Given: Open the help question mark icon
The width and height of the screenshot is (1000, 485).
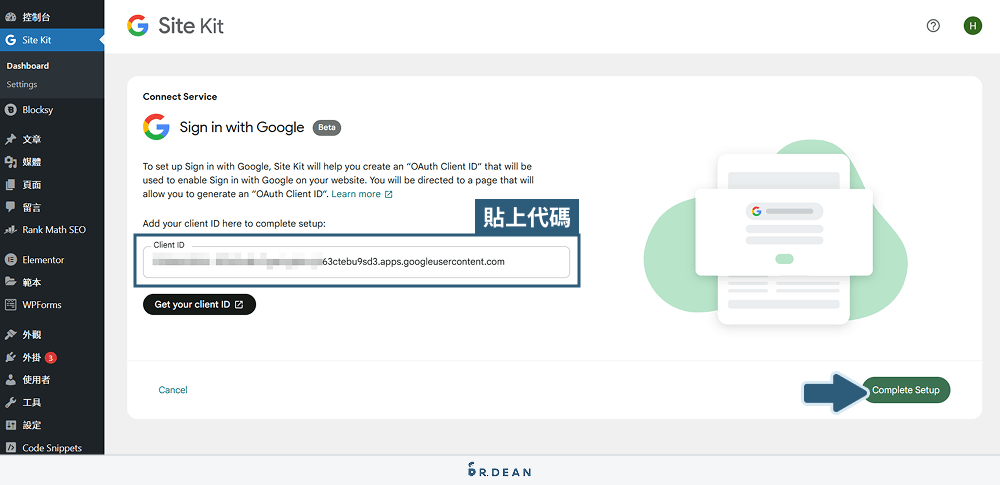Looking at the screenshot, I should [x=933, y=26].
